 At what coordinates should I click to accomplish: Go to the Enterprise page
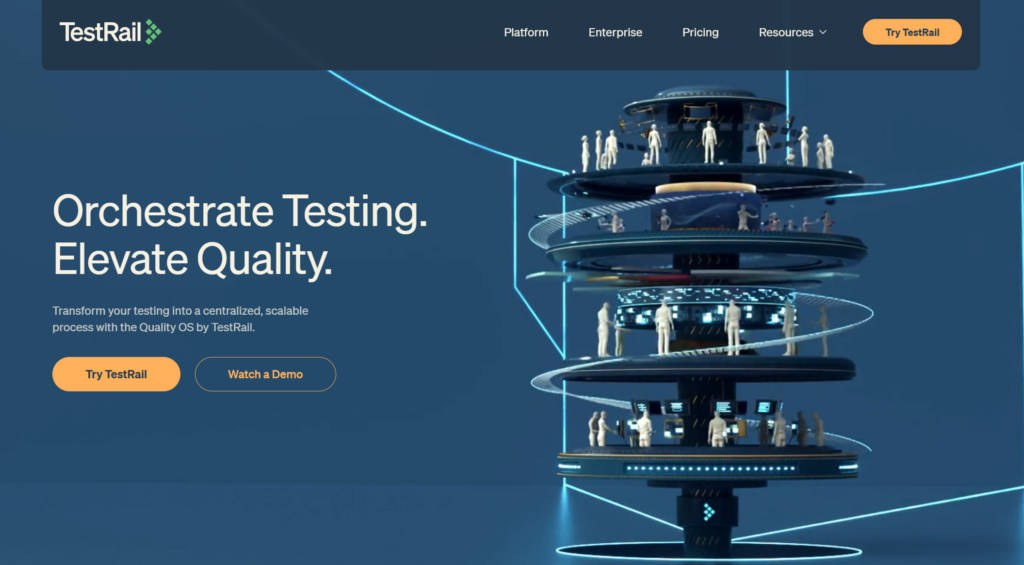[x=615, y=33]
